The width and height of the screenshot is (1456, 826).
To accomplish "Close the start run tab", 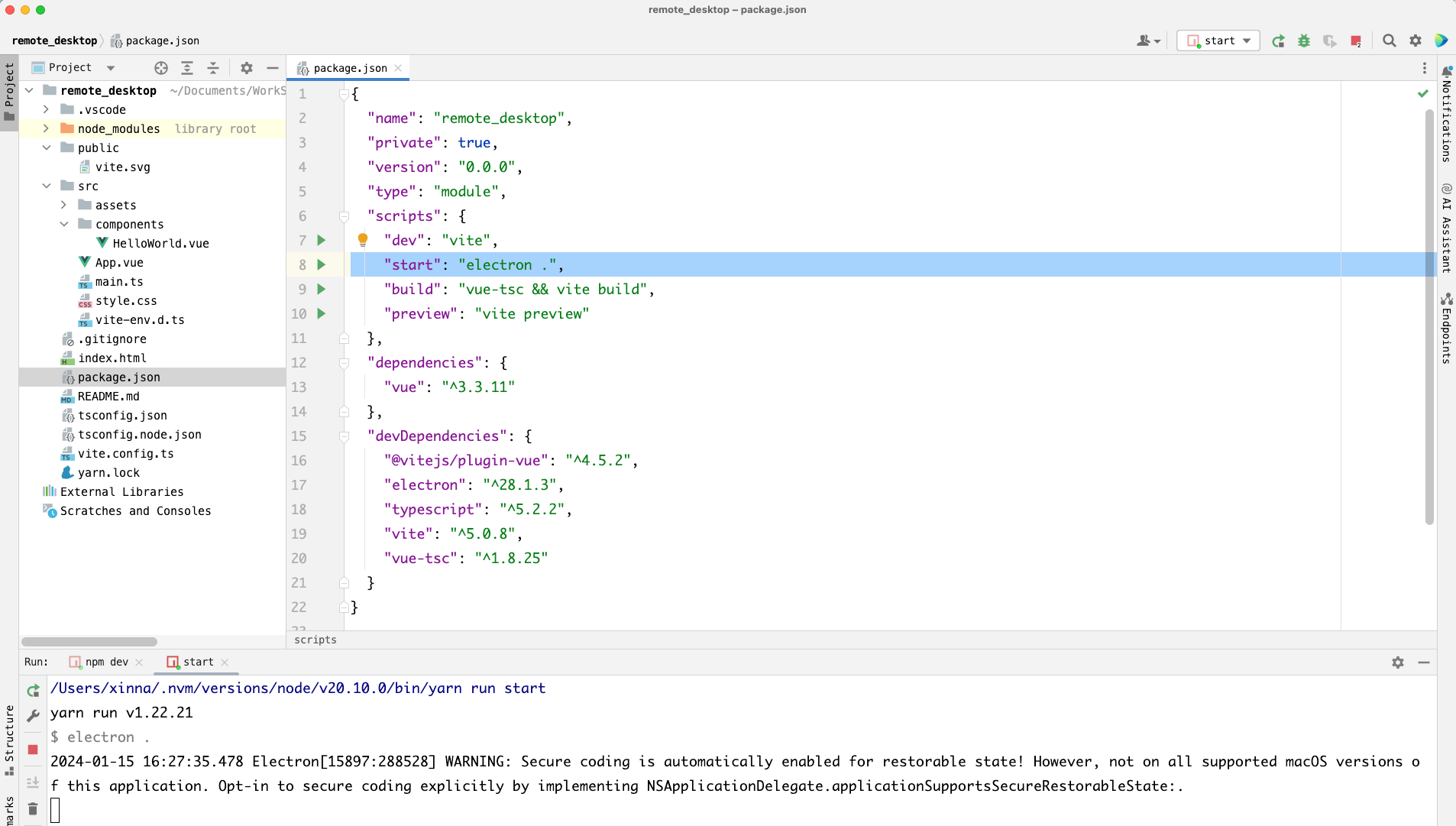I will pyautogui.click(x=225, y=662).
